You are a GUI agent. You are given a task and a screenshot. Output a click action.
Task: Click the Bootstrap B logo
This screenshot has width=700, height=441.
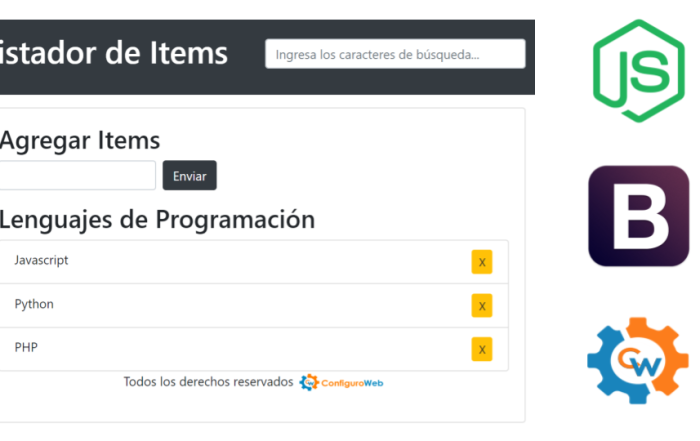pos(638,216)
